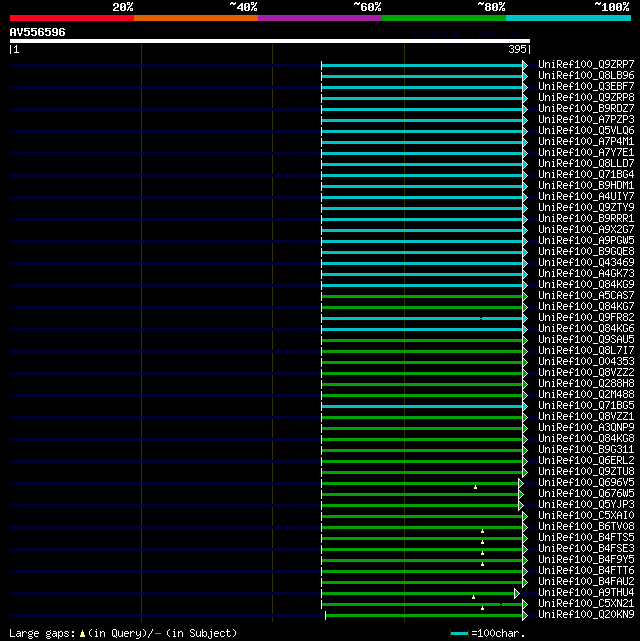Select the UniRef100_B9HDM1 label
This screenshot has height=641, width=640.
586,186
